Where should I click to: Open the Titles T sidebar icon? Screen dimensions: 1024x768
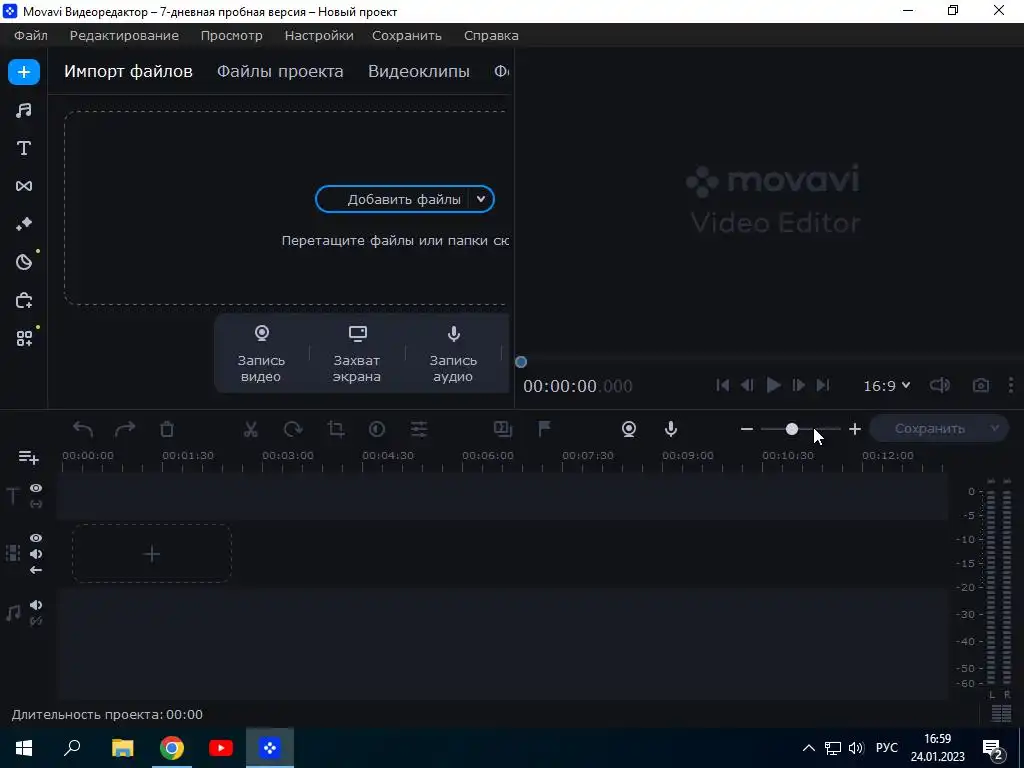[24, 148]
